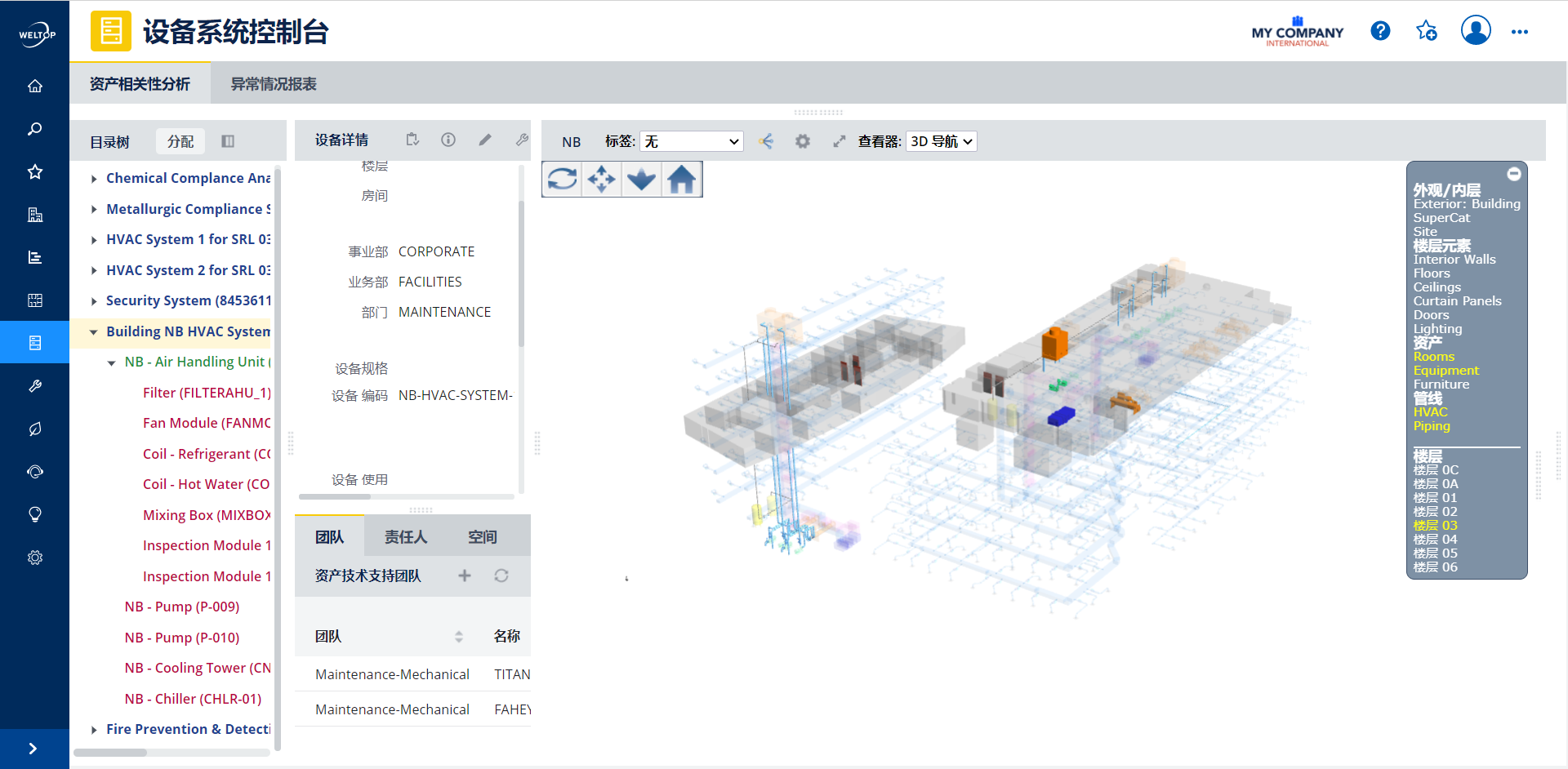The width and height of the screenshot is (1568, 769).
Task: Toggle HVAC layer visibility in legend
Action: tap(1430, 412)
